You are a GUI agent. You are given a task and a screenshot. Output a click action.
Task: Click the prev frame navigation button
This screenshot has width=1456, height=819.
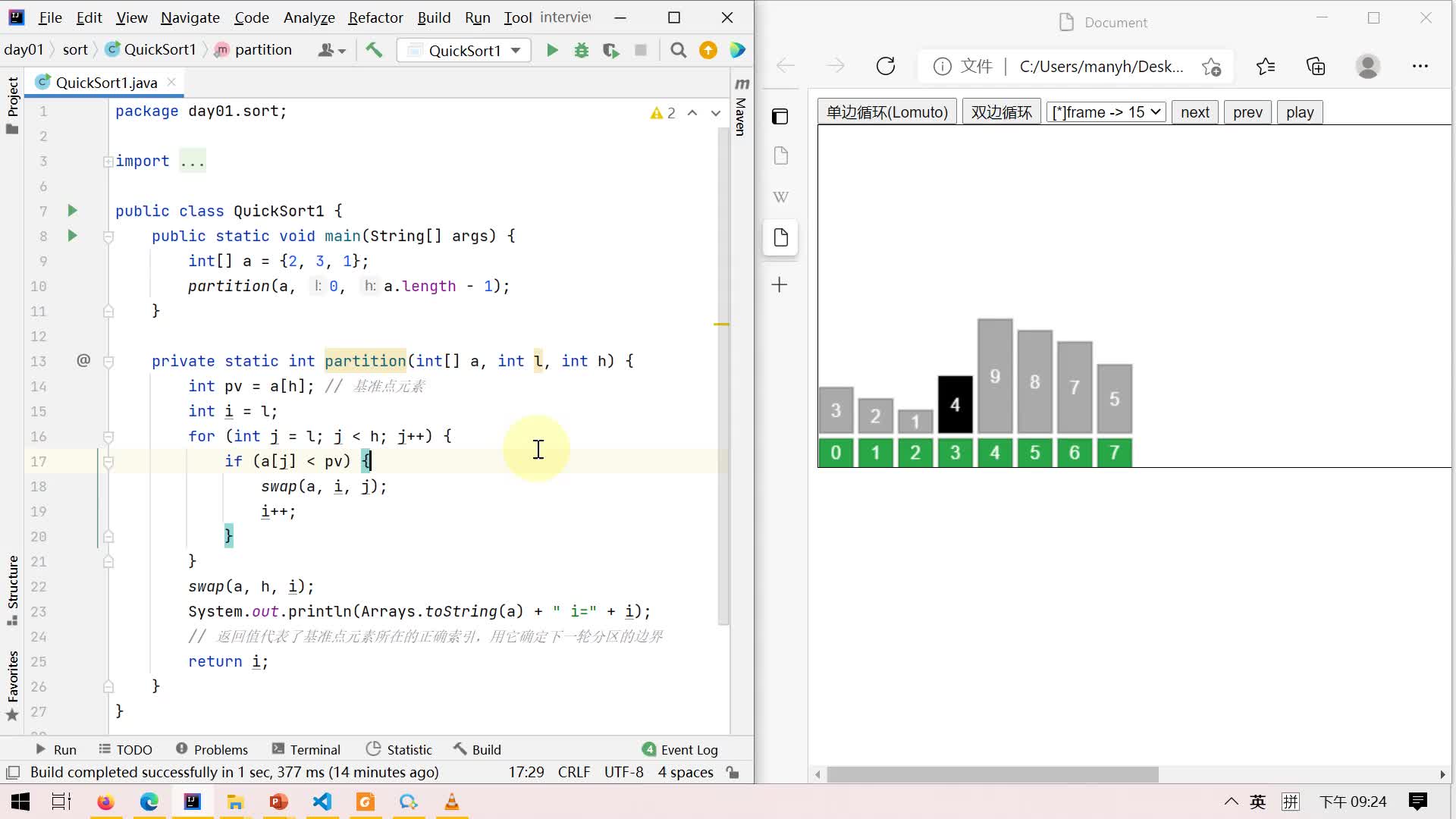point(1248,112)
